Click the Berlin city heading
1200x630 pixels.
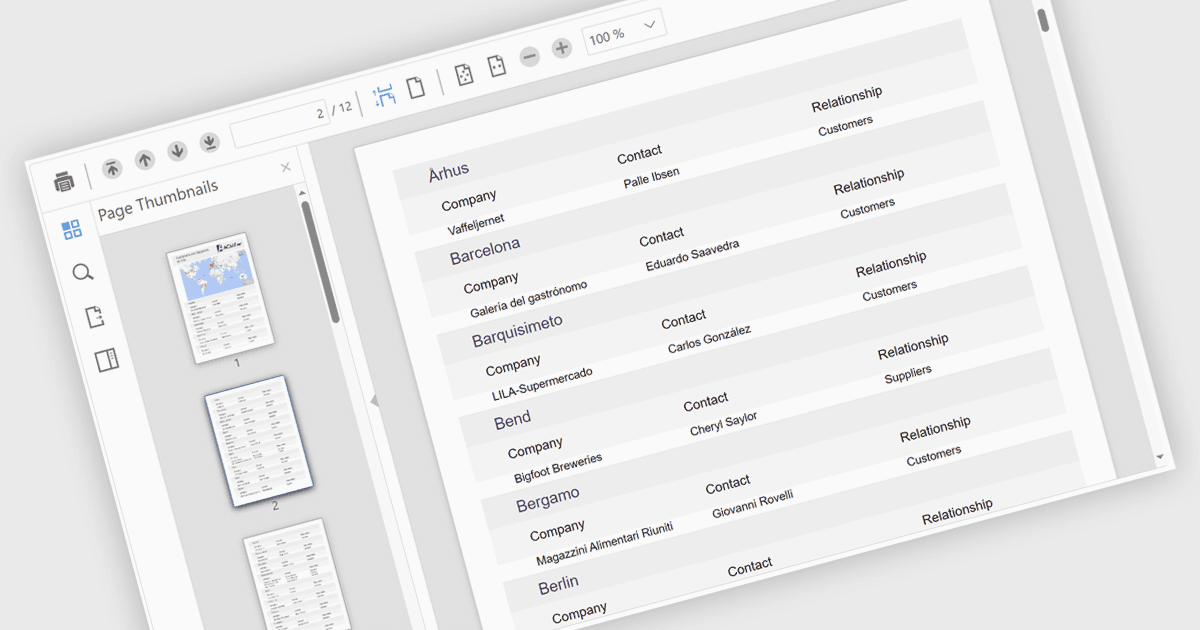pyautogui.click(x=558, y=584)
